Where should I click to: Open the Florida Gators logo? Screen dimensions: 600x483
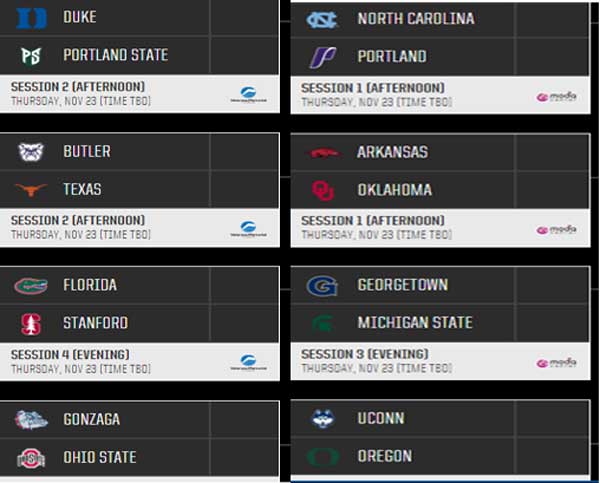point(31,286)
